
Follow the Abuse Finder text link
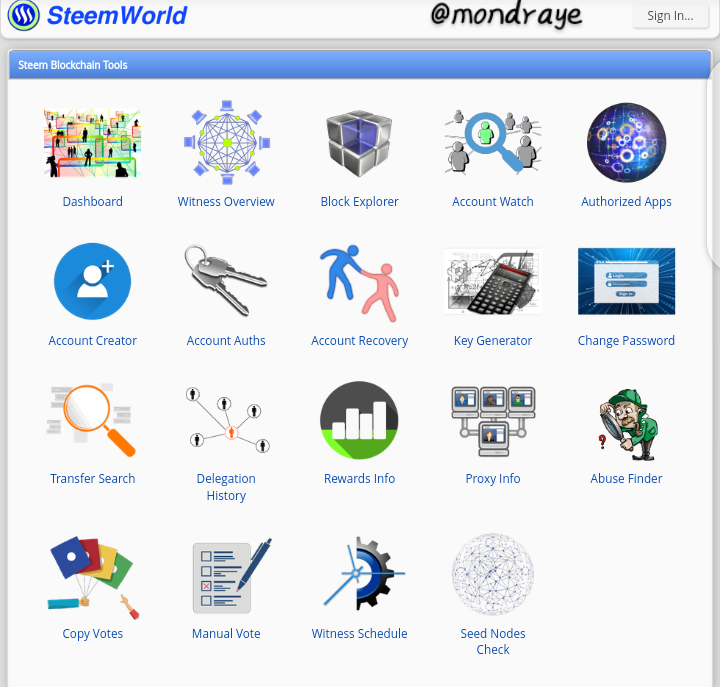click(626, 479)
